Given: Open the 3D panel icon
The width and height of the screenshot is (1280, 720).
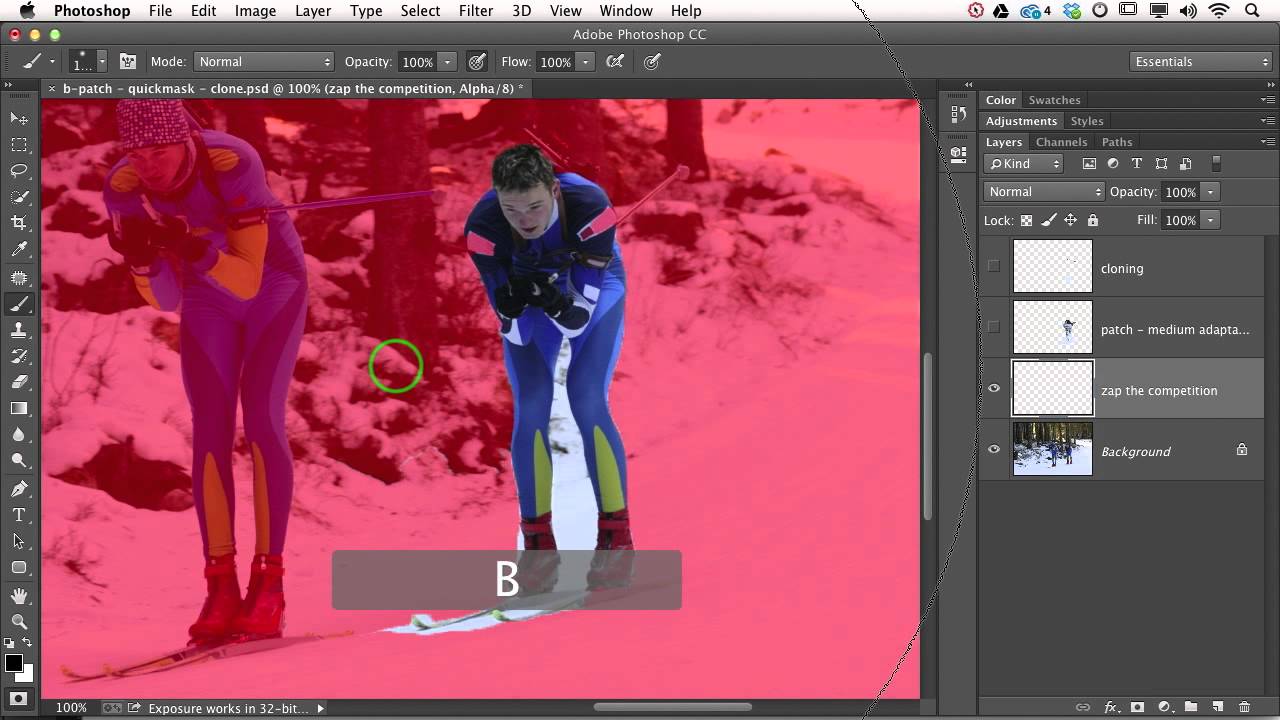Looking at the screenshot, I should click(x=958, y=154).
